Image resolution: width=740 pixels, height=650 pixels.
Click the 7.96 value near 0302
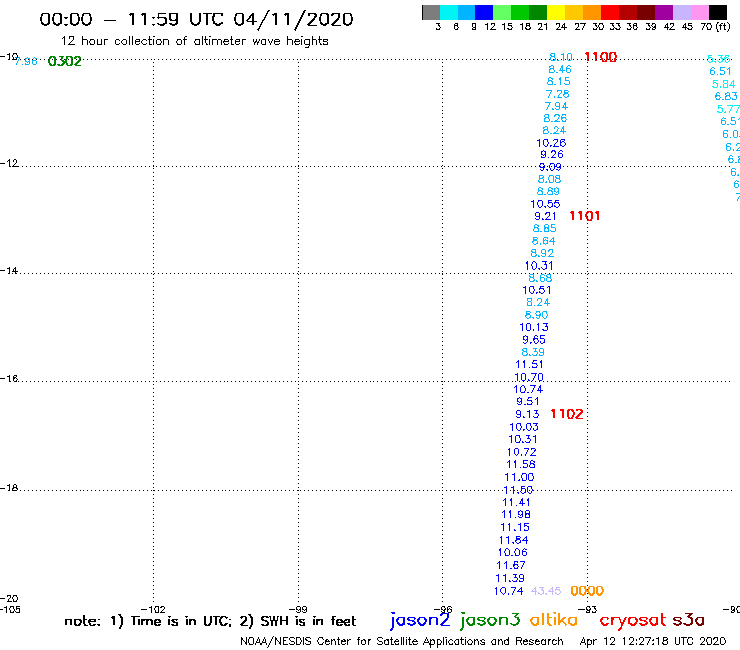[x=26, y=61]
